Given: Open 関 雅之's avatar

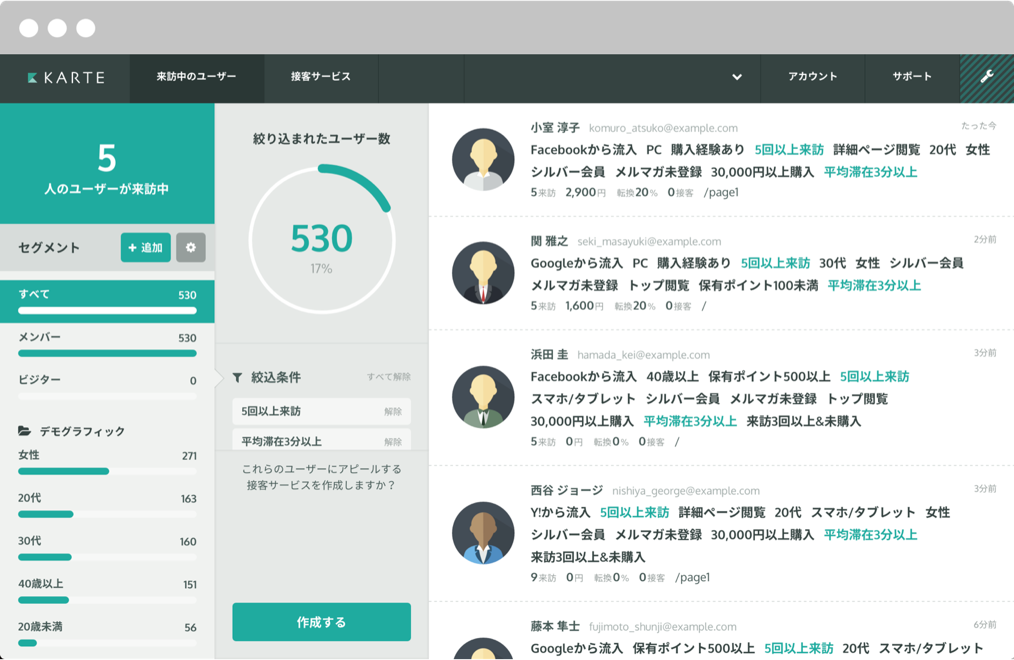Looking at the screenshot, I should [x=483, y=273].
